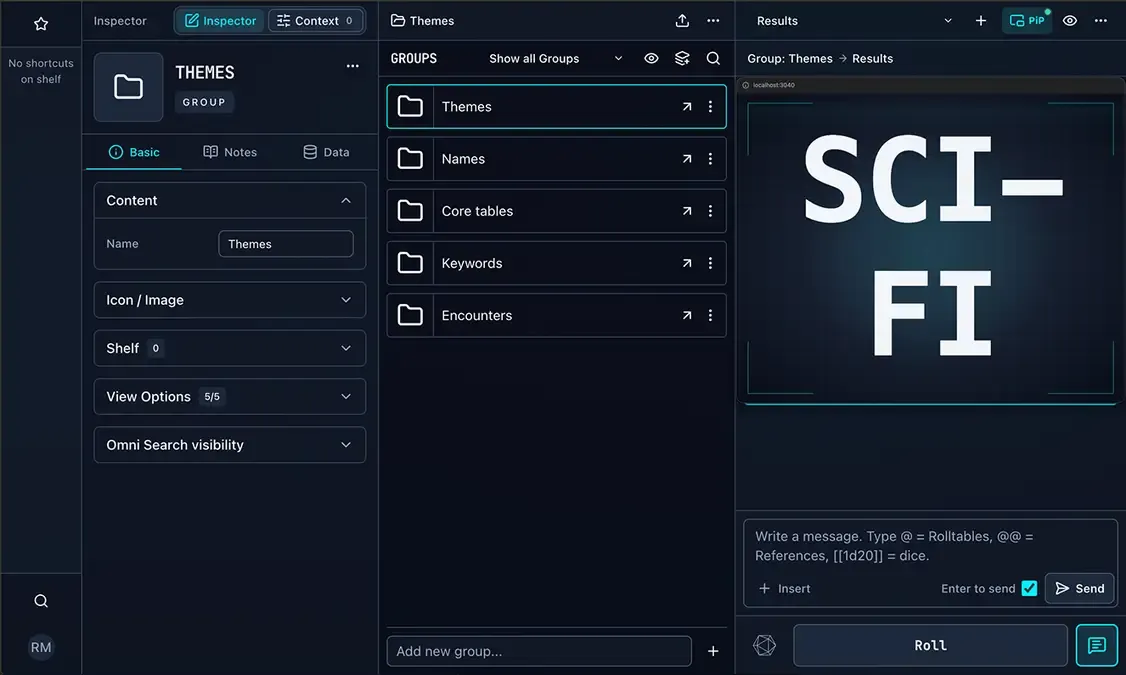Image resolution: width=1126 pixels, height=675 pixels.
Task: Toggle the PiP mode button
Action: (x=1027, y=21)
